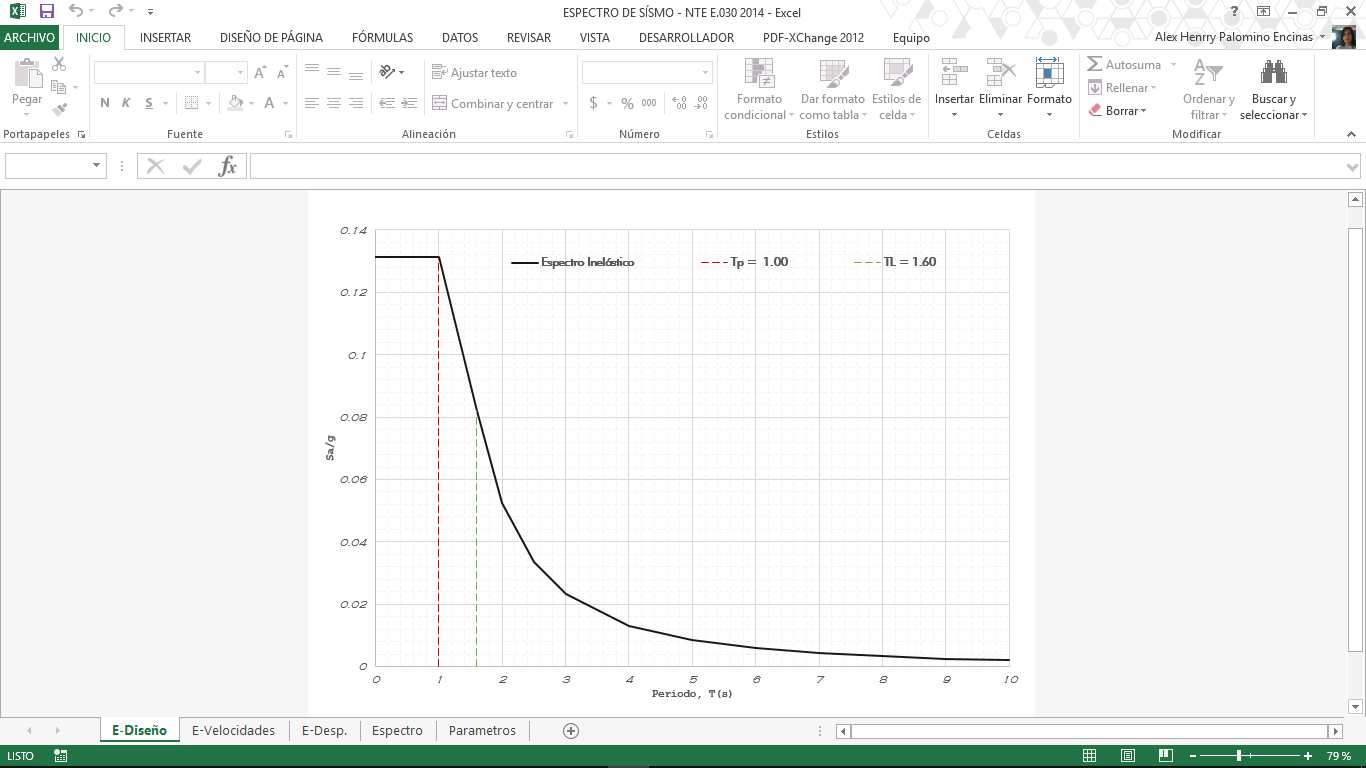Click the Autosuma button
The width and height of the screenshot is (1366, 768).
tap(1124, 65)
